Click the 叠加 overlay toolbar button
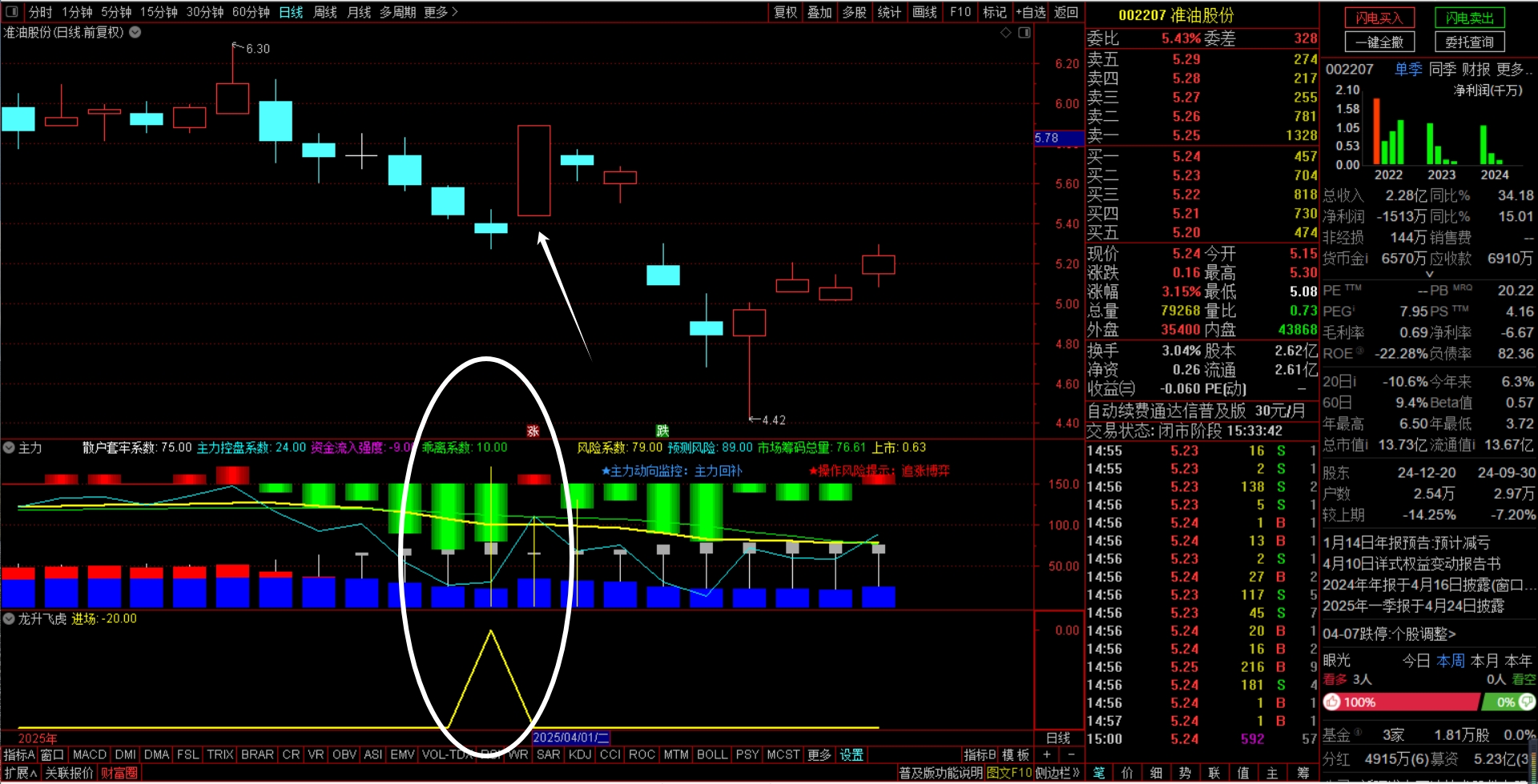 tap(819, 12)
